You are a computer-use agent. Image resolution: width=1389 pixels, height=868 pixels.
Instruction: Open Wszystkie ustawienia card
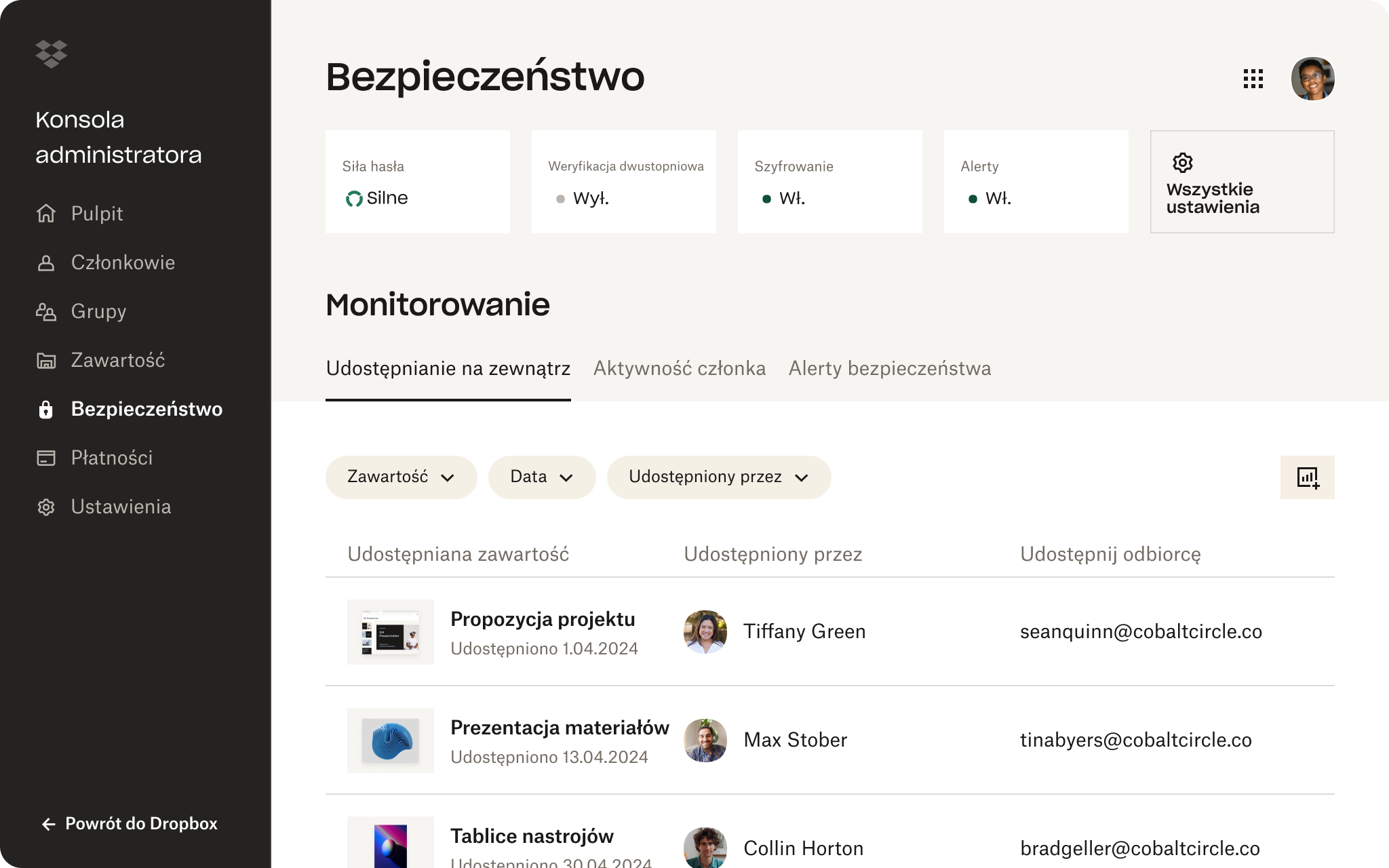coord(1243,182)
